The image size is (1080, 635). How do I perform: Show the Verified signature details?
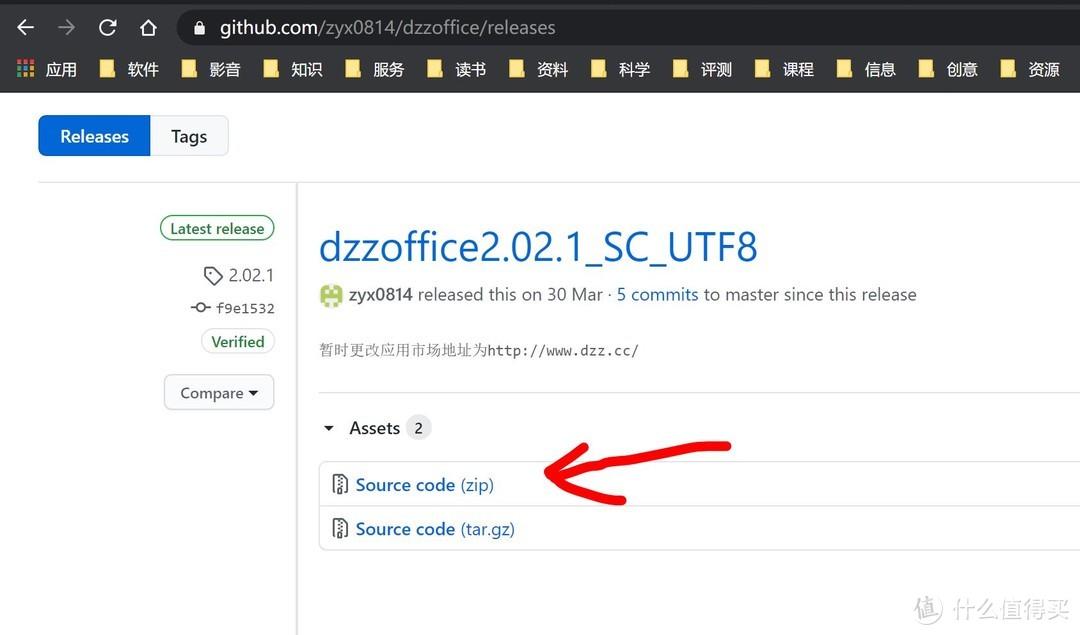coord(238,342)
